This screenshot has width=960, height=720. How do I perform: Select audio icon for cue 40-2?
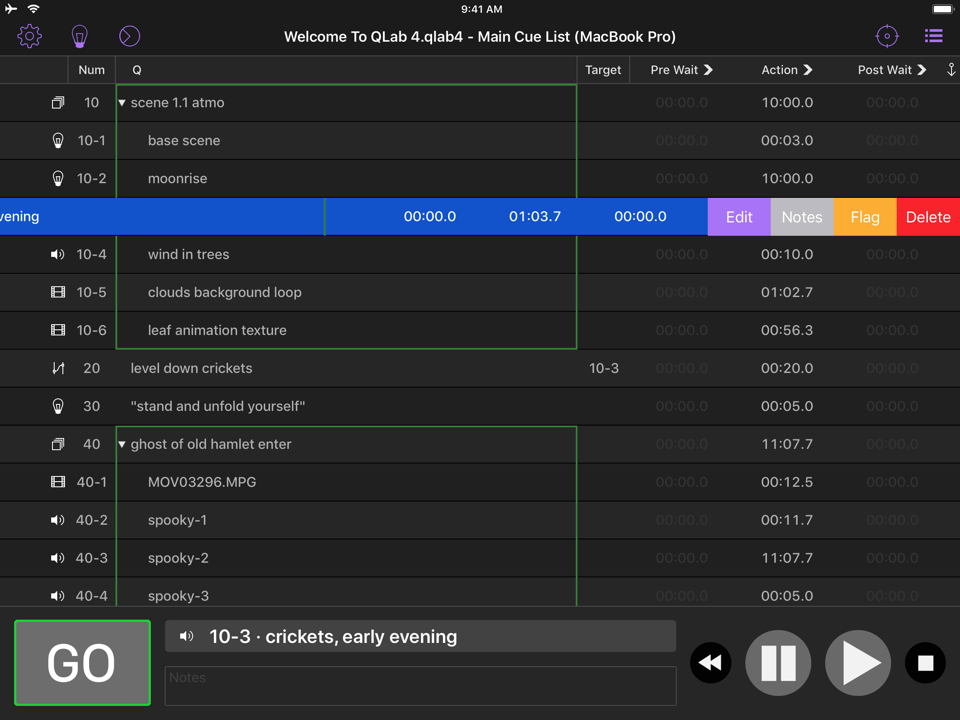point(58,520)
